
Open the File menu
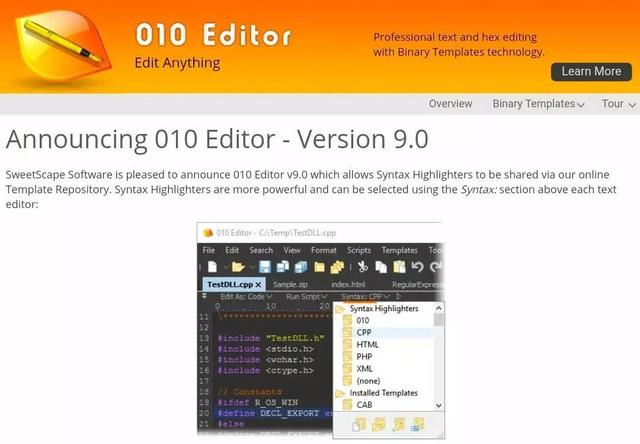pyautogui.click(x=209, y=250)
